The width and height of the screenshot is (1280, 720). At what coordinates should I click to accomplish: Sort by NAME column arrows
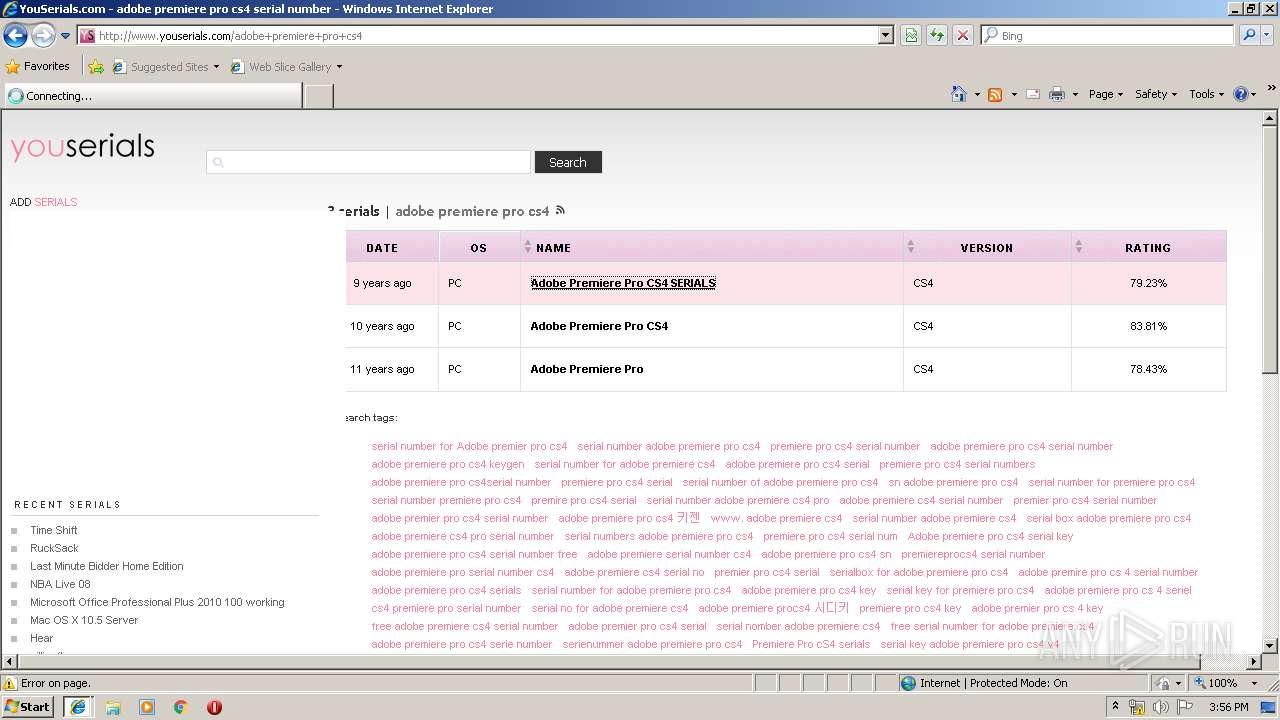coord(528,247)
